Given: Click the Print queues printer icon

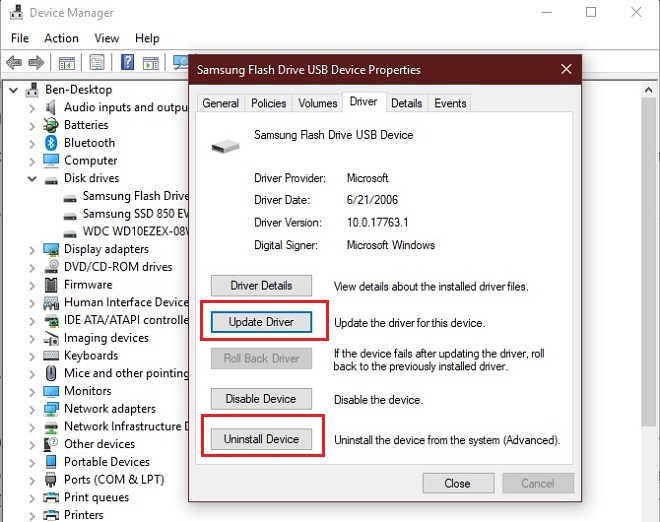Looking at the screenshot, I should (x=51, y=497).
